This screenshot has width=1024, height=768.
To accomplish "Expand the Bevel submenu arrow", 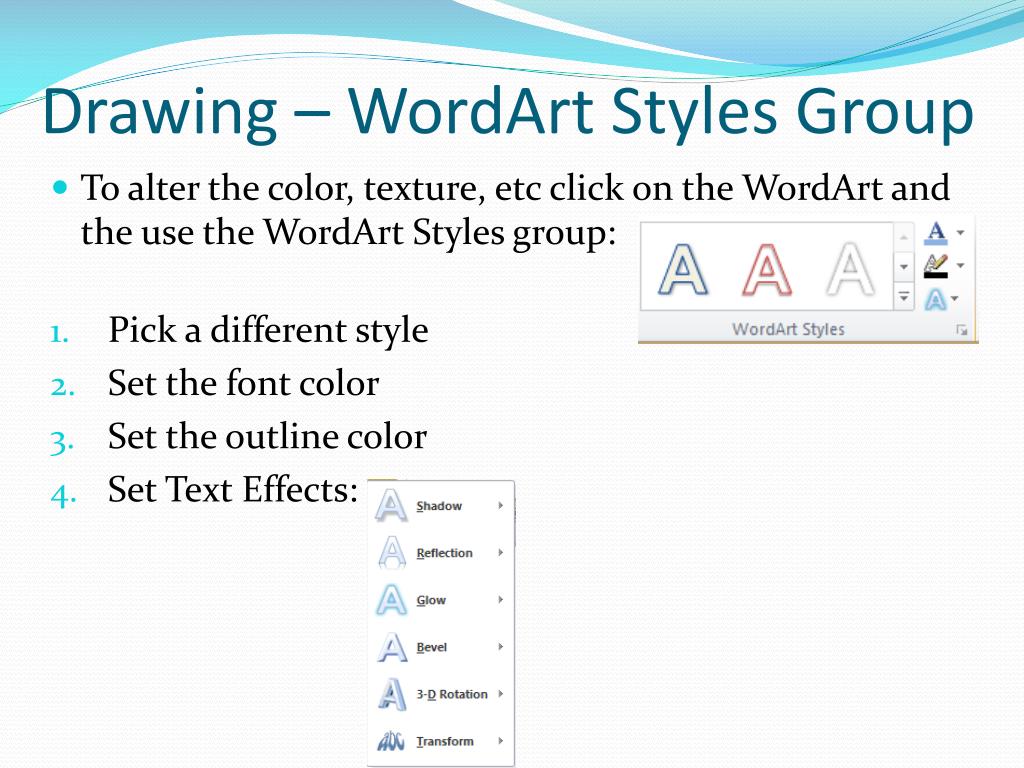I will (500, 647).
